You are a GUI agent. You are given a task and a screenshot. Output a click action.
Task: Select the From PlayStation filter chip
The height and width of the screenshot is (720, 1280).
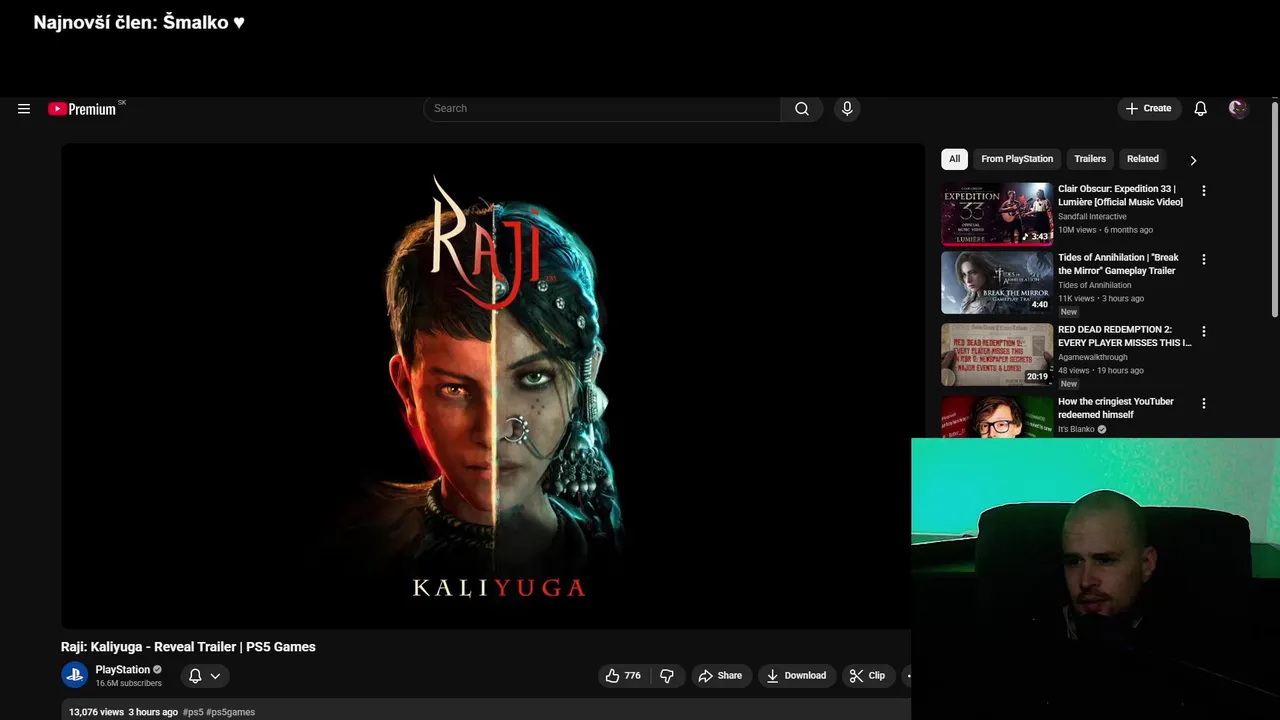click(1017, 159)
